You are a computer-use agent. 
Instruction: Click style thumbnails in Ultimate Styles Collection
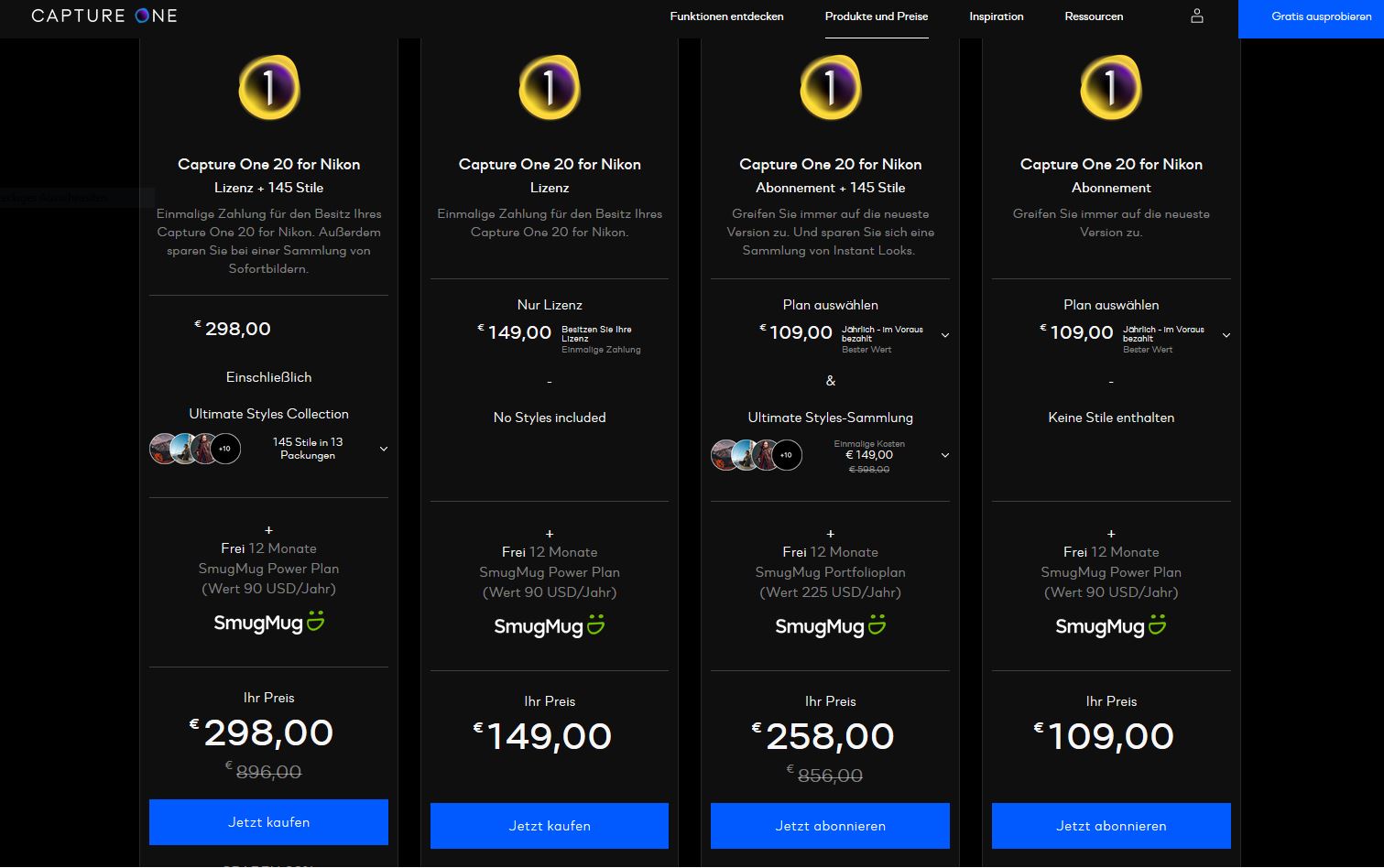click(195, 449)
